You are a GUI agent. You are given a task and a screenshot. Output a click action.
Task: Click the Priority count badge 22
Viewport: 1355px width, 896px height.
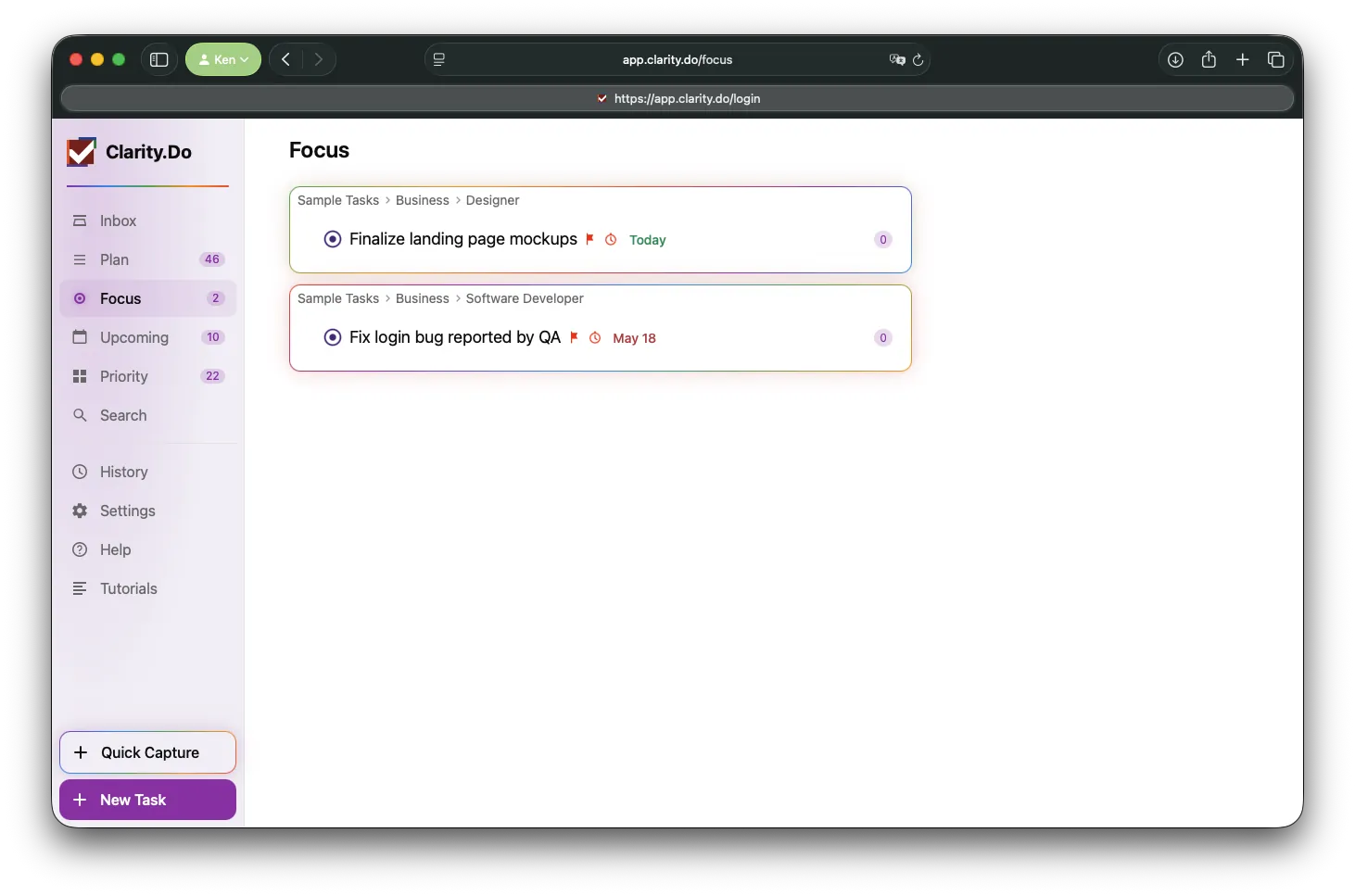[x=212, y=376]
